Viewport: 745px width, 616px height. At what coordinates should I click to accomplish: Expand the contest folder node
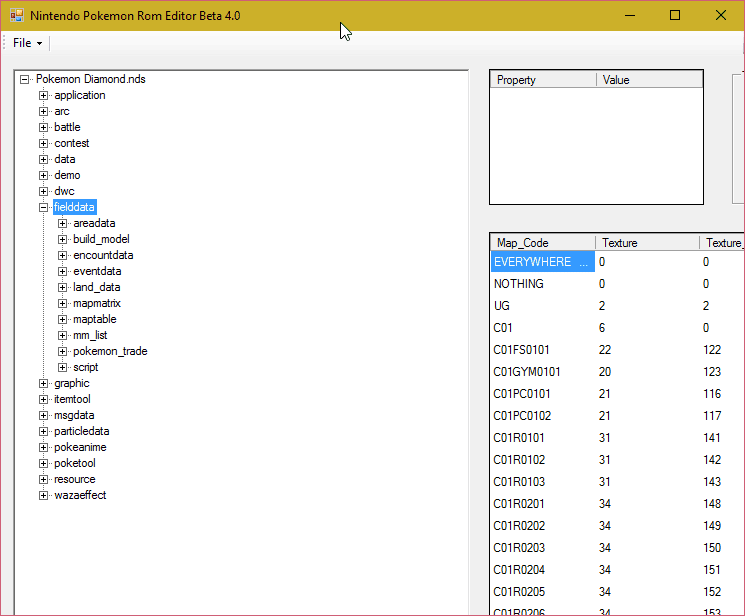coord(43,144)
